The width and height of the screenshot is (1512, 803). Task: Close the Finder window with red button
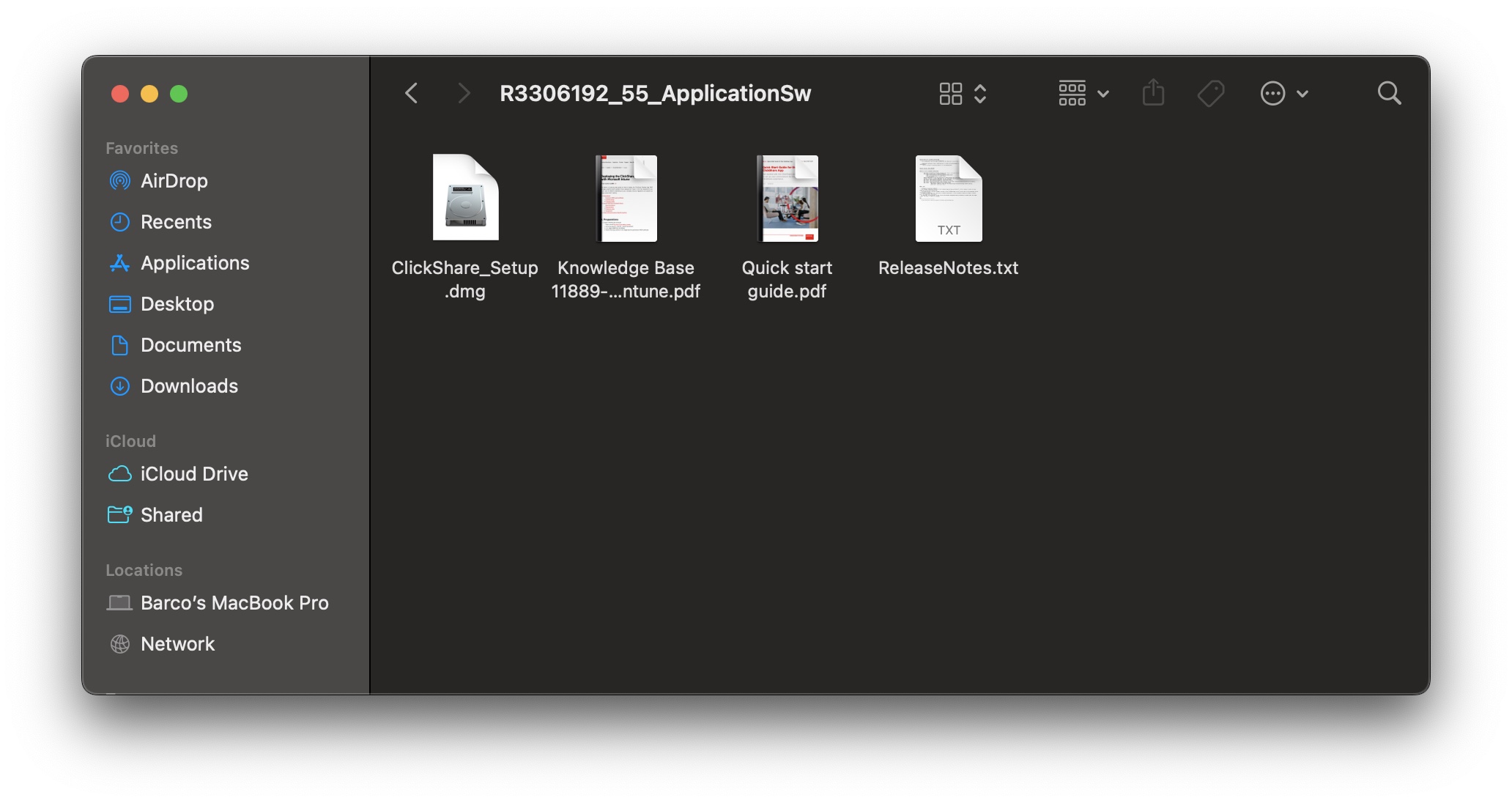(120, 94)
